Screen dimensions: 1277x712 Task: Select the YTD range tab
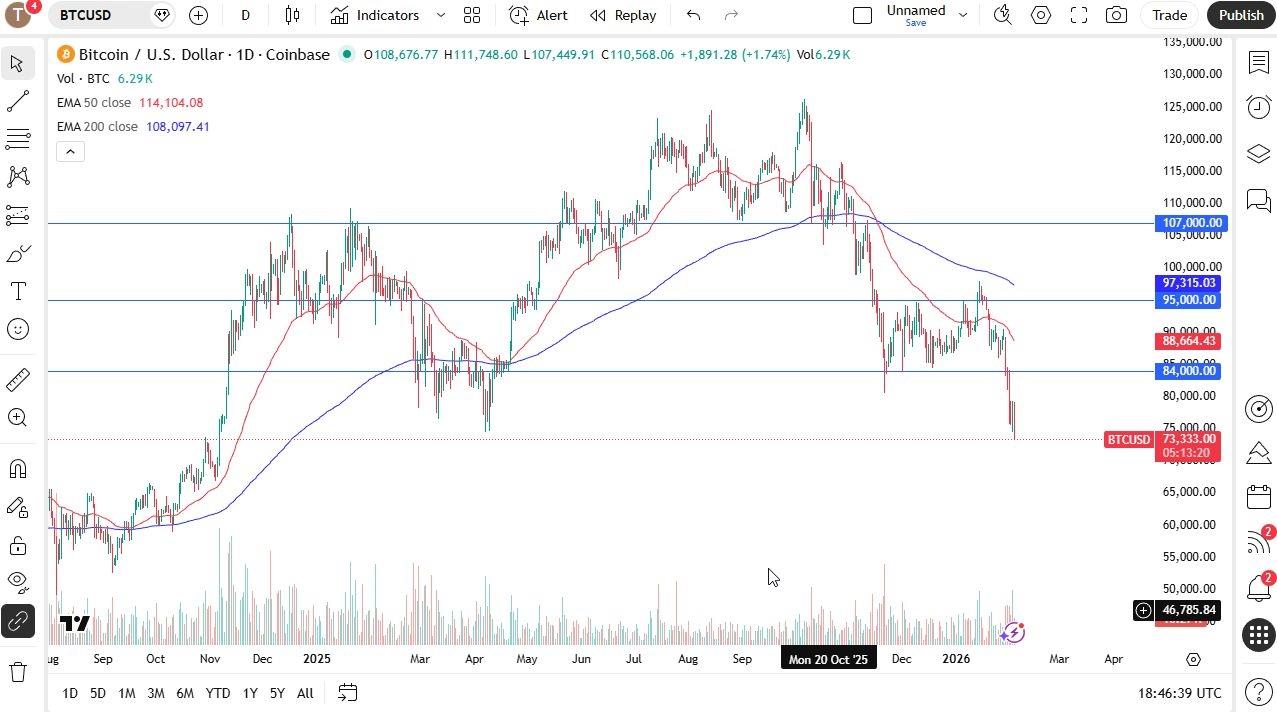point(217,693)
